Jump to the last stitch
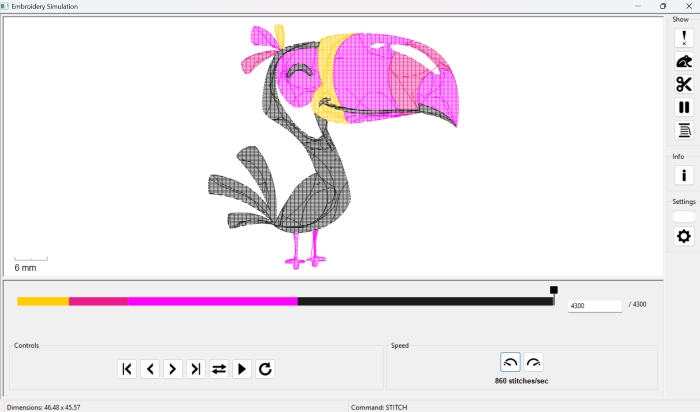Image resolution: width=700 pixels, height=412 pixels. [196, 369]
